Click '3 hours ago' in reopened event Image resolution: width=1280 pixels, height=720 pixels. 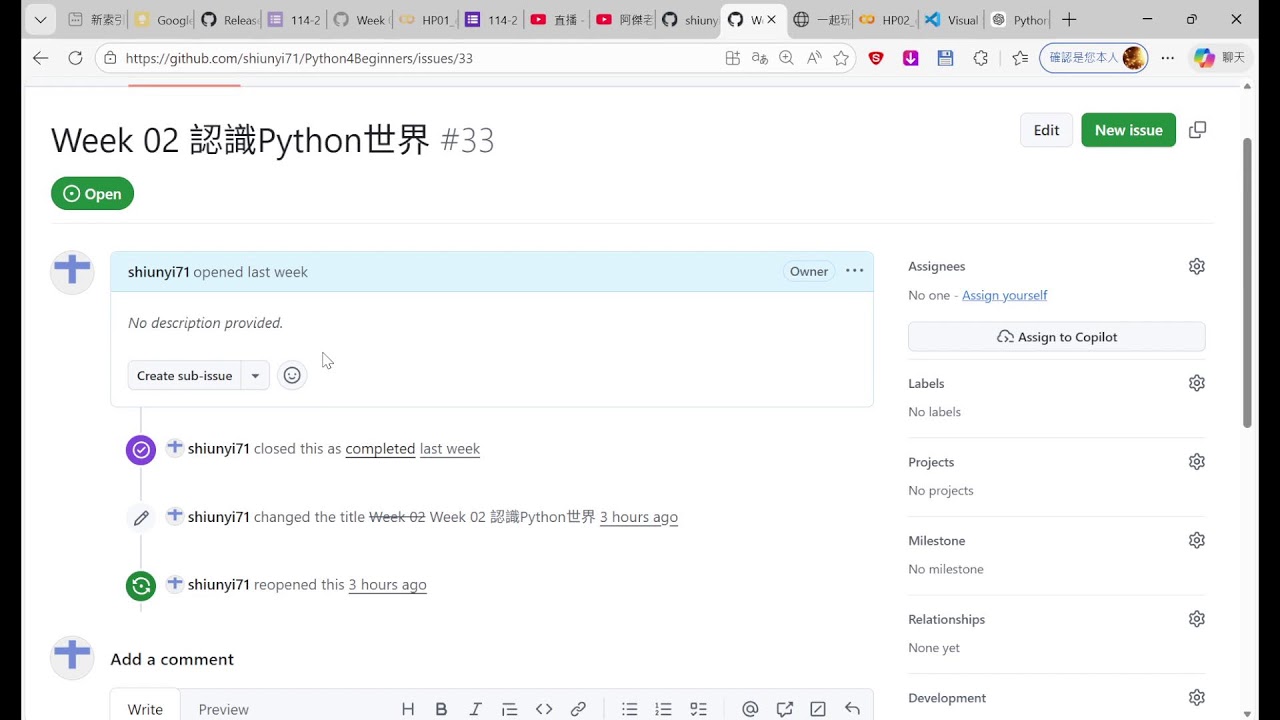(388, 585)
